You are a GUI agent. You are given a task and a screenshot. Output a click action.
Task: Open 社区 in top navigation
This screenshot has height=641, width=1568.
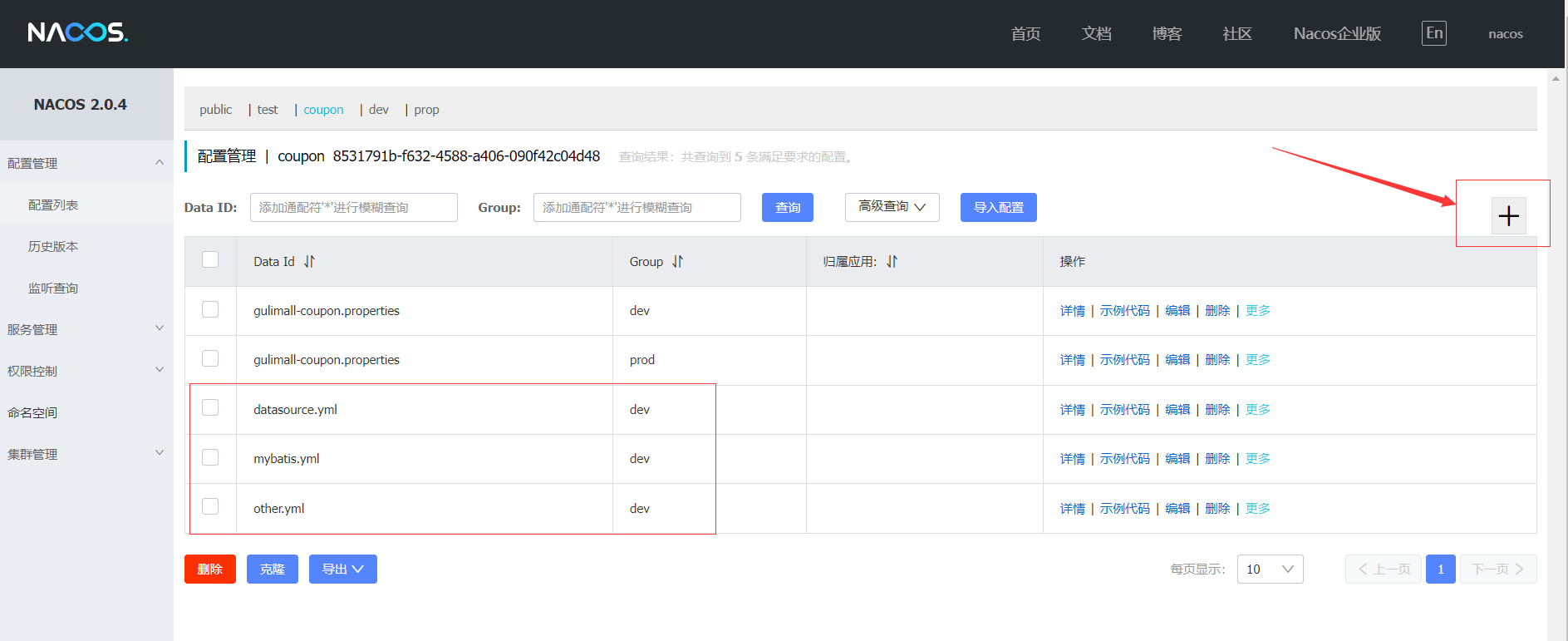pos(1237,33)
